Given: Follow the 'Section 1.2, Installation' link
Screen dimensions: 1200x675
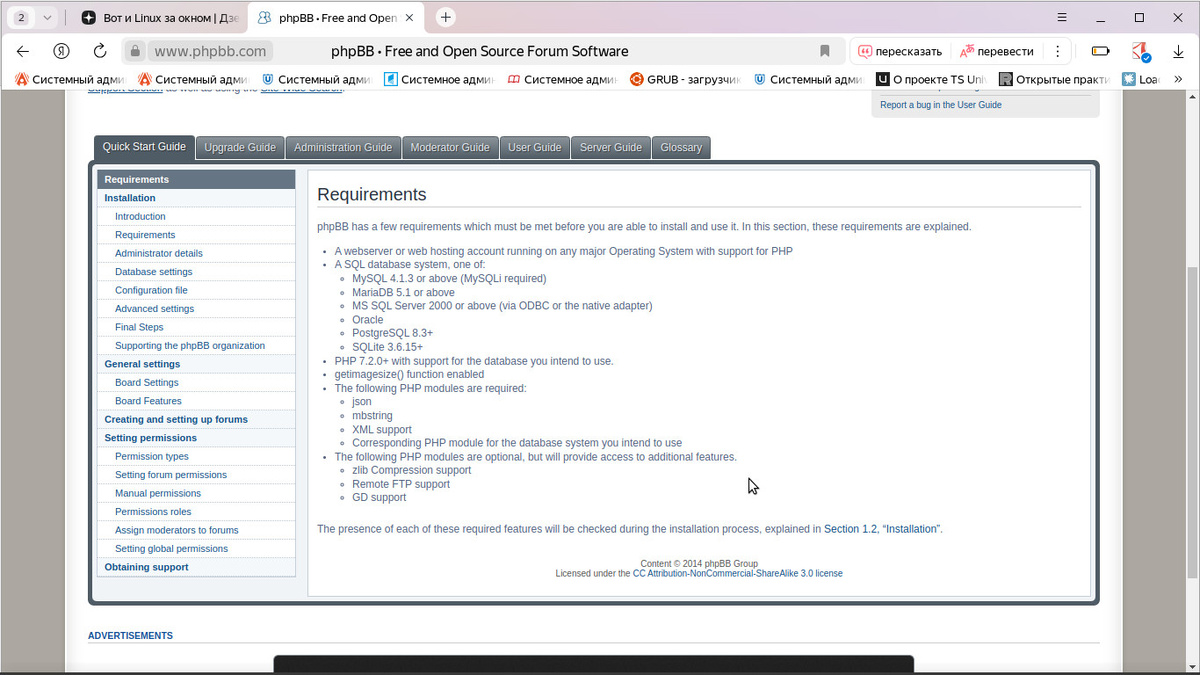Looking at the screenshot, I should click(x=882, y=529).
